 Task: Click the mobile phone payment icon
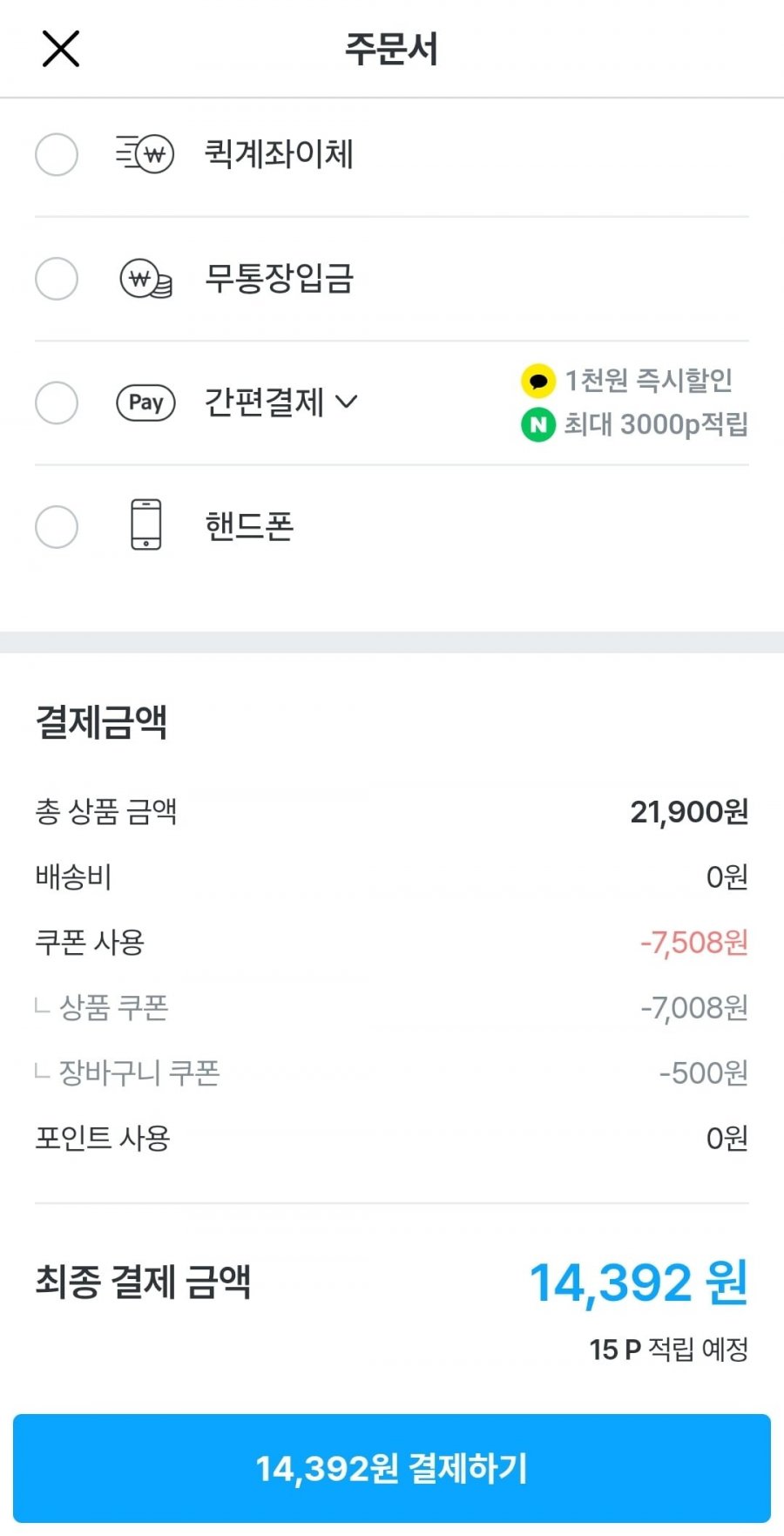point(145,524)
